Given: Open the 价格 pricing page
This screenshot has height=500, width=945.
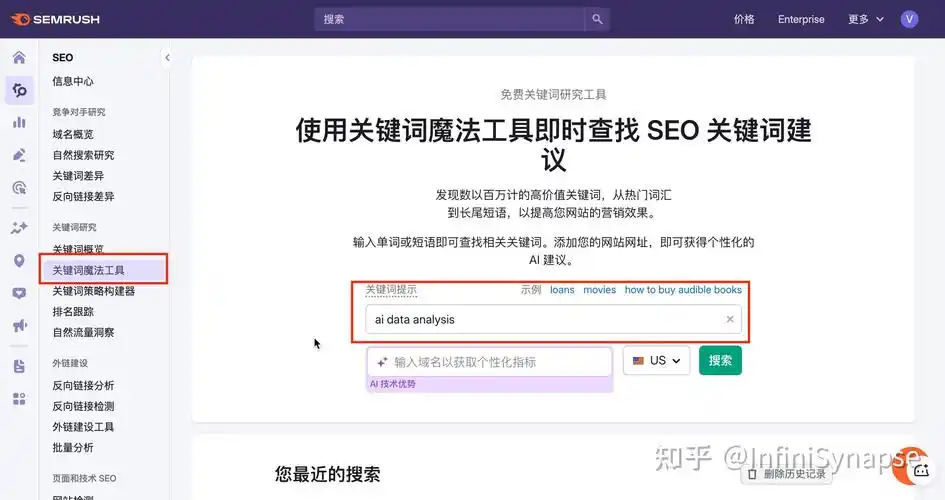Looking at the screenshot, I should [x=744, y=19].
